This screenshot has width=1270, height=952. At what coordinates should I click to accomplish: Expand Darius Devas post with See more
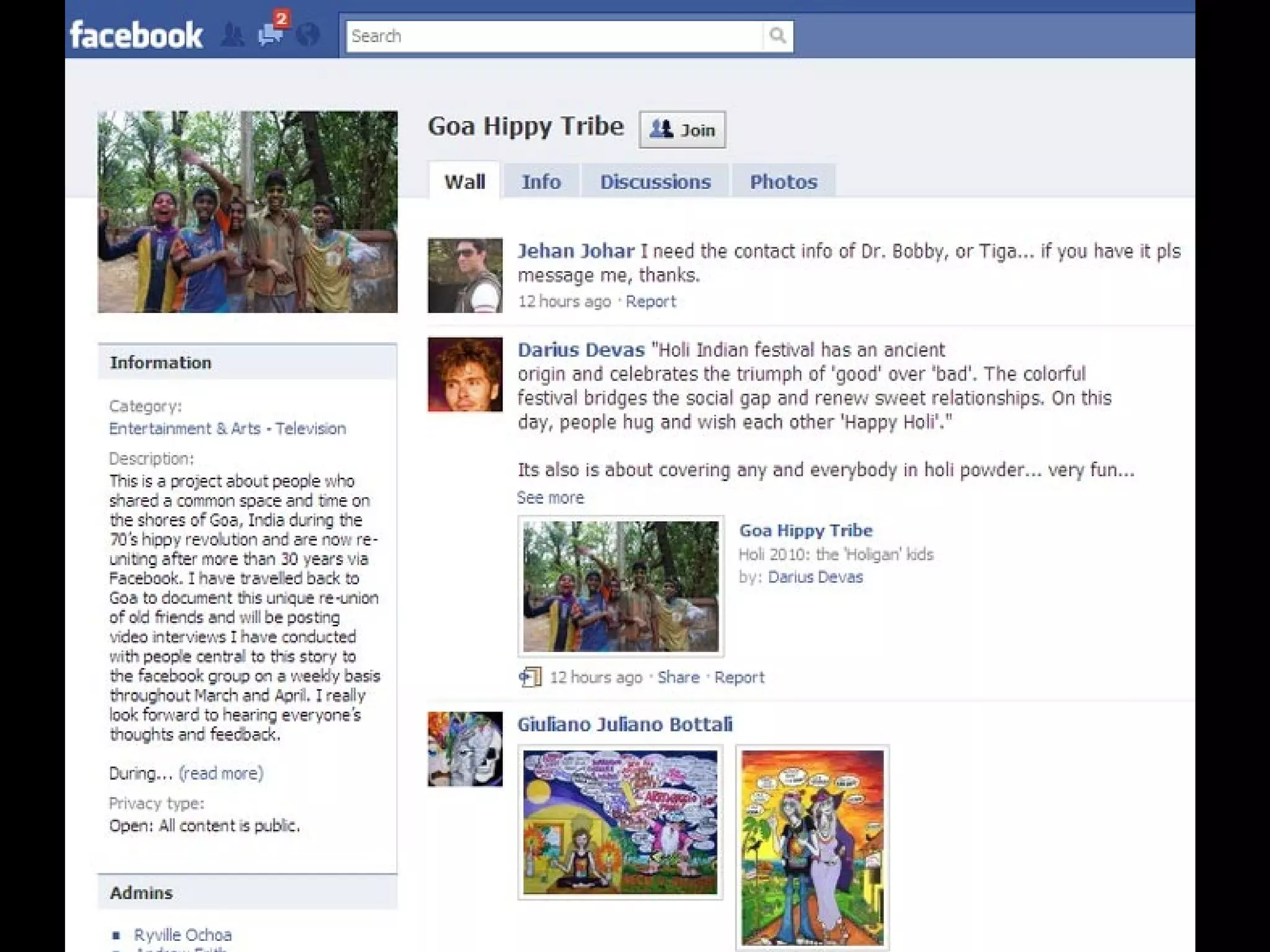coord(550,498)
